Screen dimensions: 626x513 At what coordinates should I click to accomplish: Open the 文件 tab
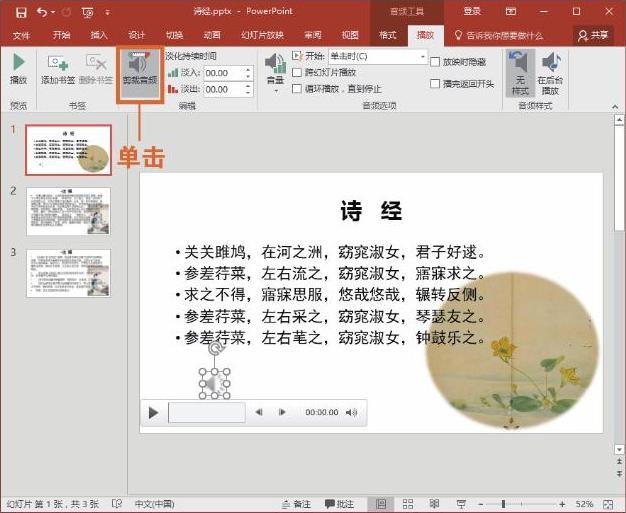(21, 36)
